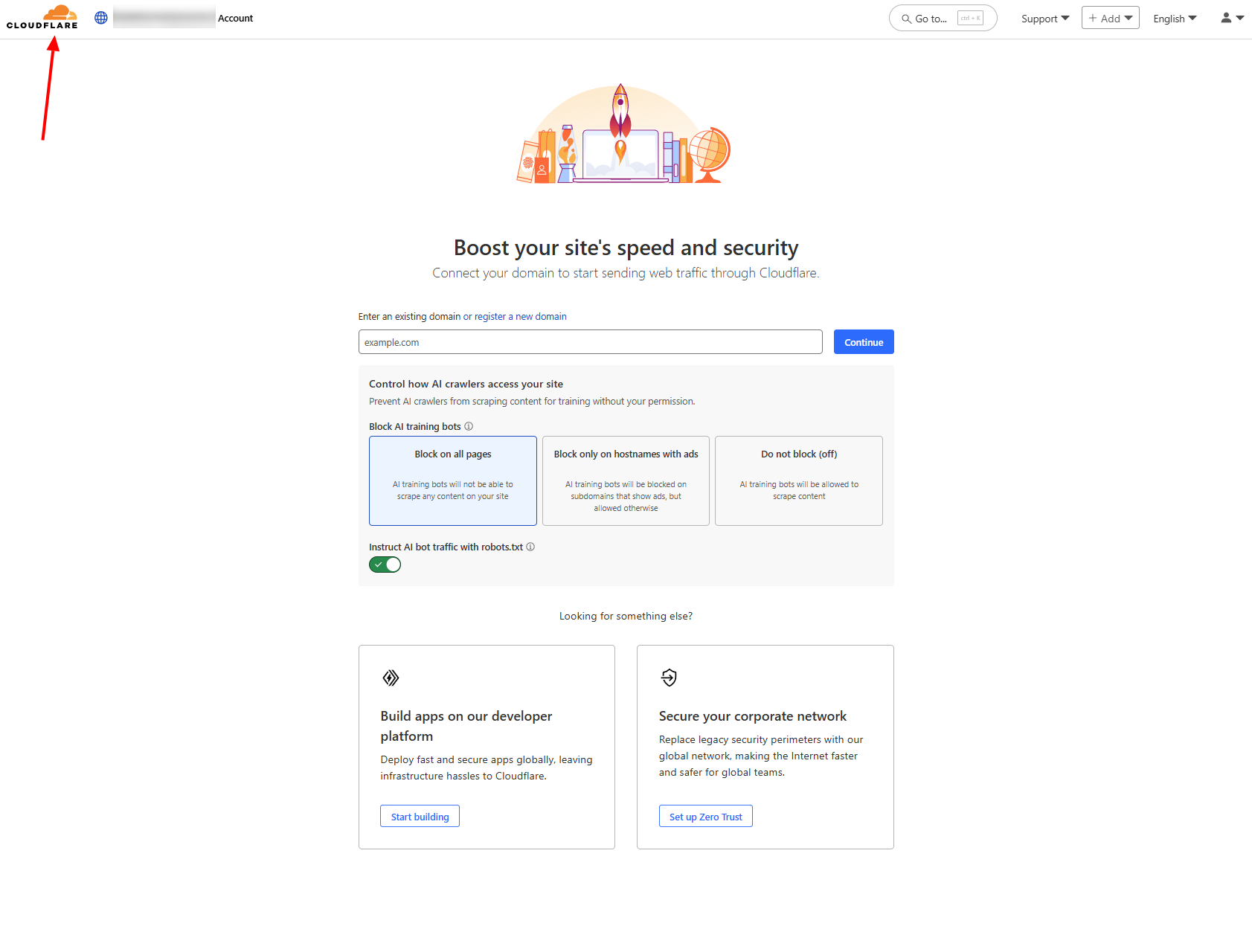Click the Cloudflare logo

pos(42,17)
